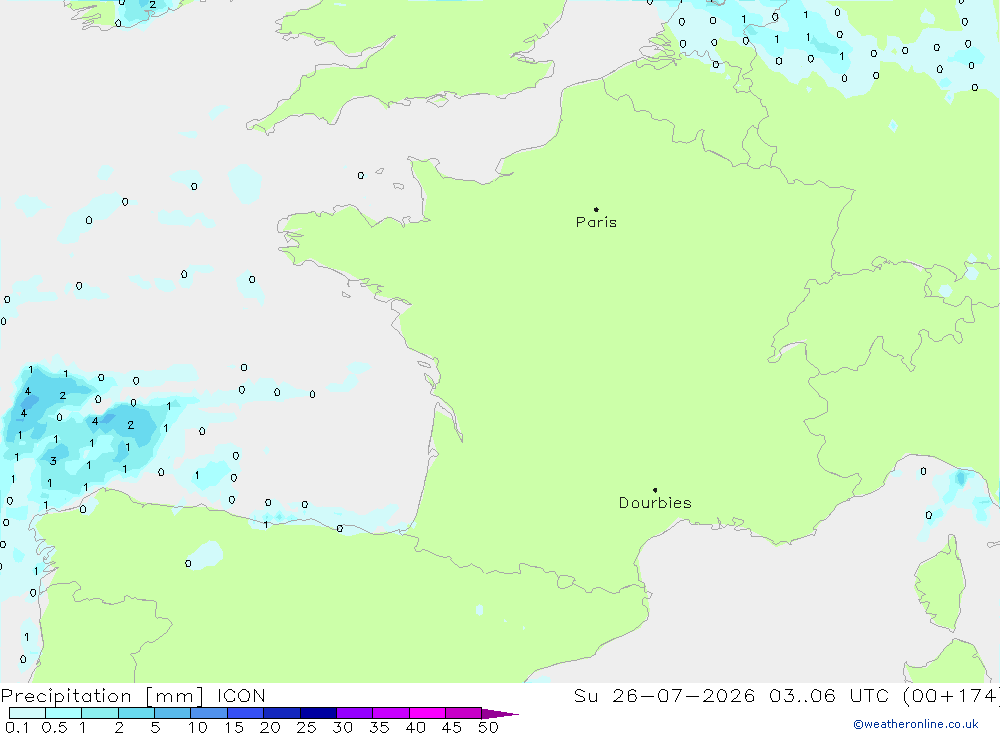Image resolution: width=1000 pixels, height=733 pixels.
Task: Pick the 35–40 mm purple legend swatch
Action: (x=391, y=713)
